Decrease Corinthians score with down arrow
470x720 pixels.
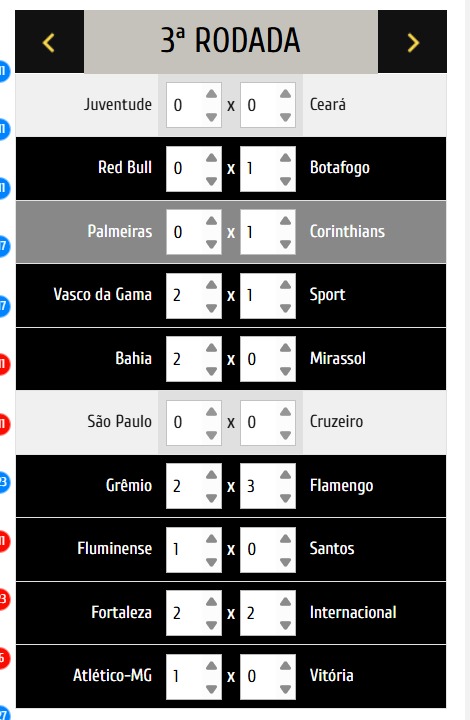[x=285, y=245]
